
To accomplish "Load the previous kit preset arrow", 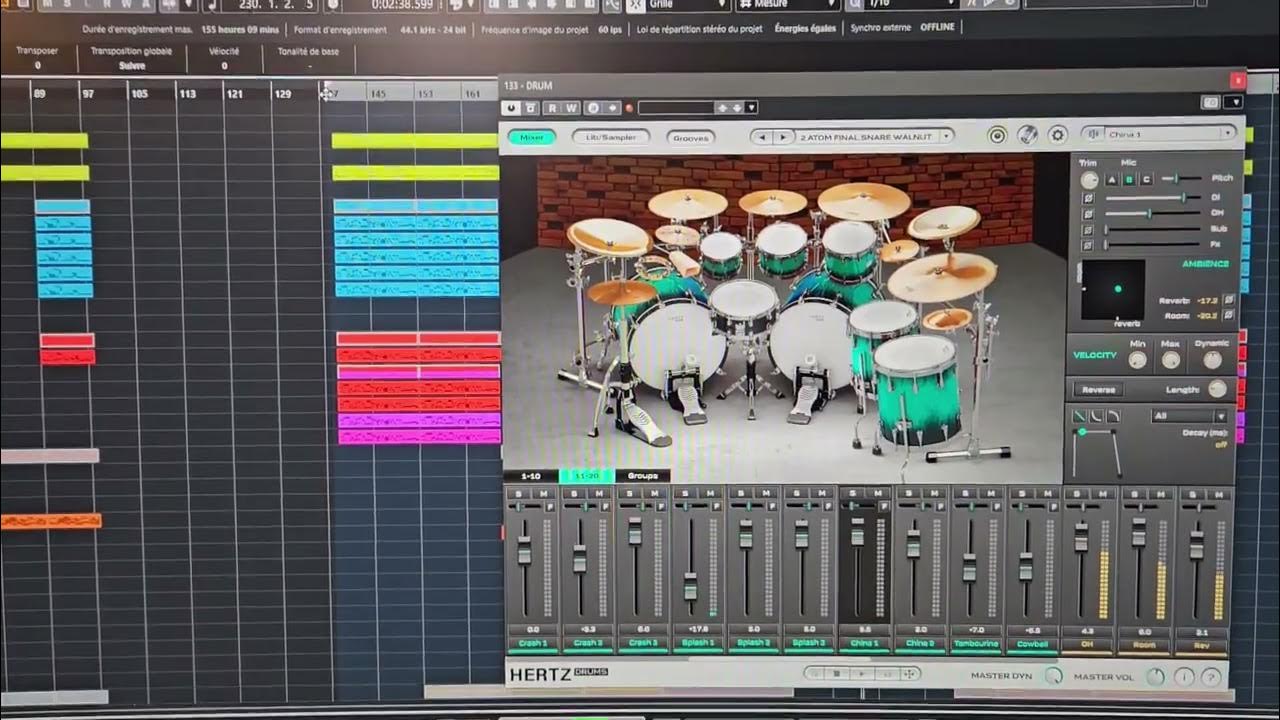I will pyautogui.click(x=763, y=137).
